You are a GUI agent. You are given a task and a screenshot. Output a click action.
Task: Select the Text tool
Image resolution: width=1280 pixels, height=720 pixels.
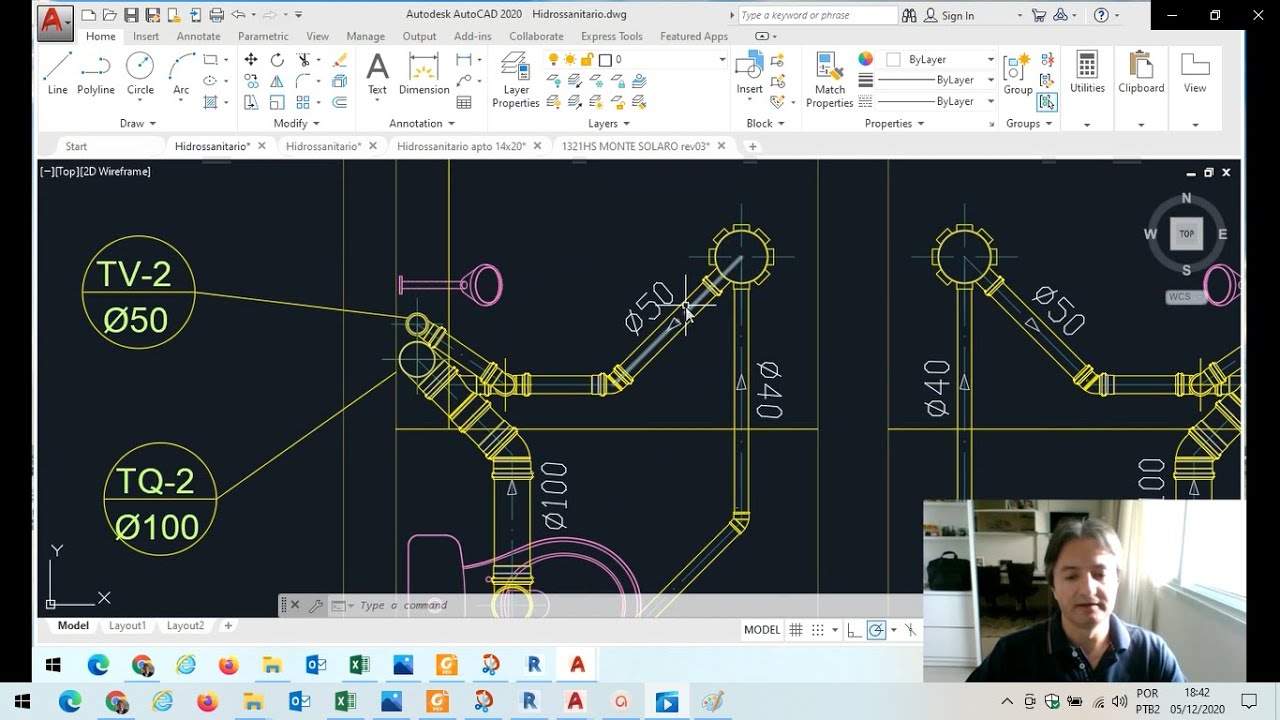coord(377,74)
